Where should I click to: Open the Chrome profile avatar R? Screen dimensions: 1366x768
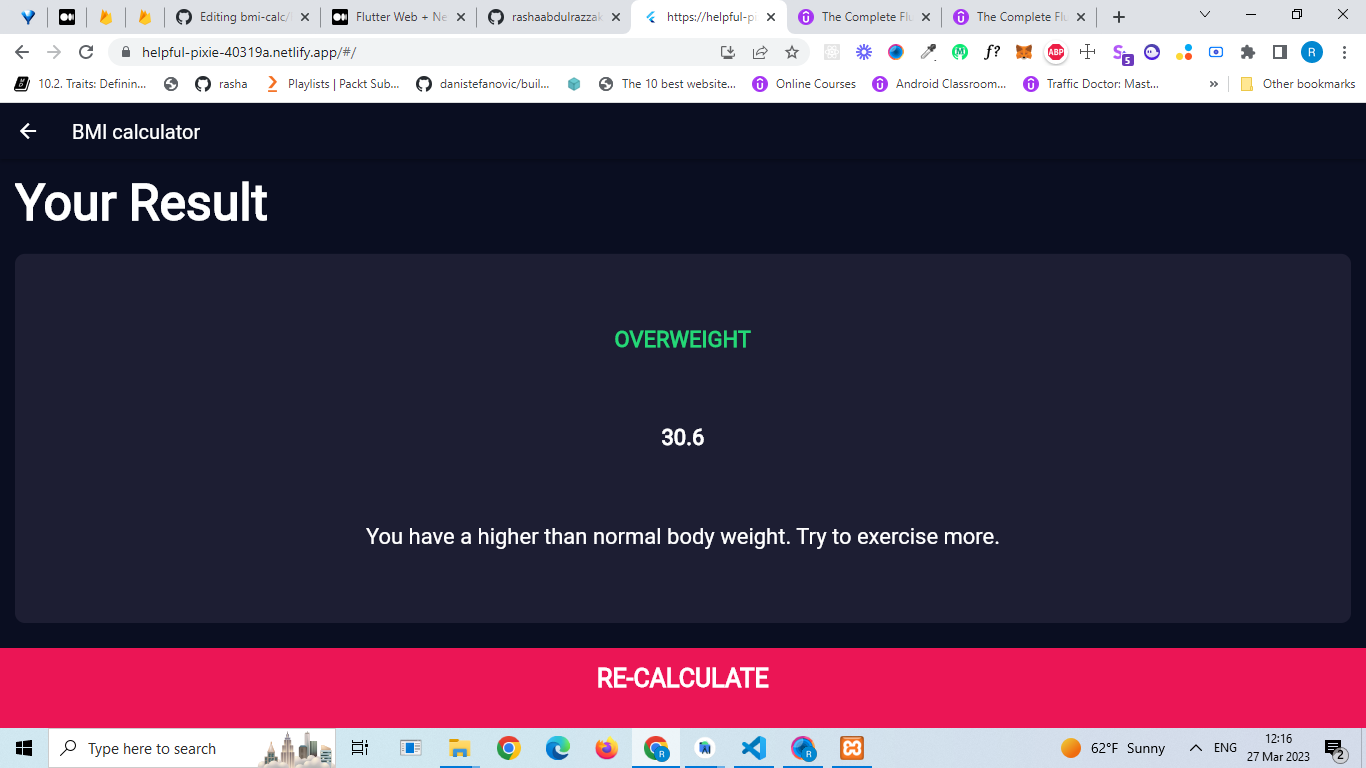[1311, 52]
